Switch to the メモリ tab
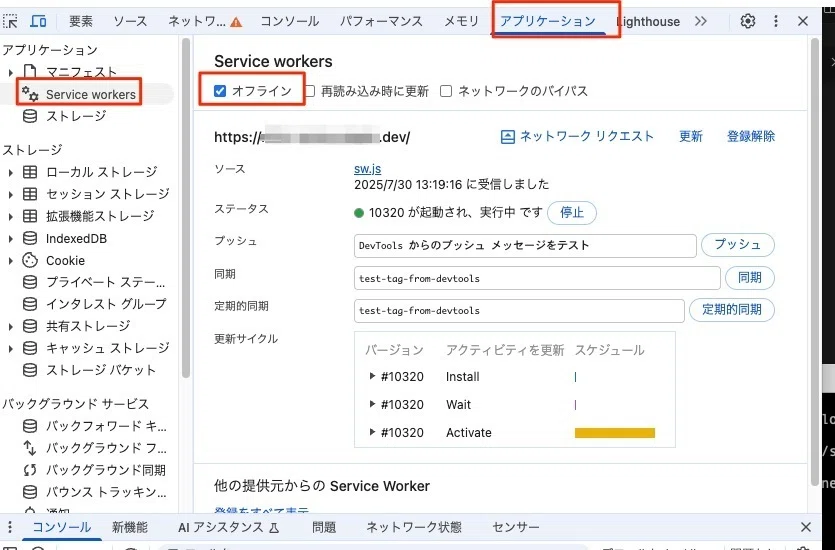This screenshot has width=835, height=550. tap(462, 21)
